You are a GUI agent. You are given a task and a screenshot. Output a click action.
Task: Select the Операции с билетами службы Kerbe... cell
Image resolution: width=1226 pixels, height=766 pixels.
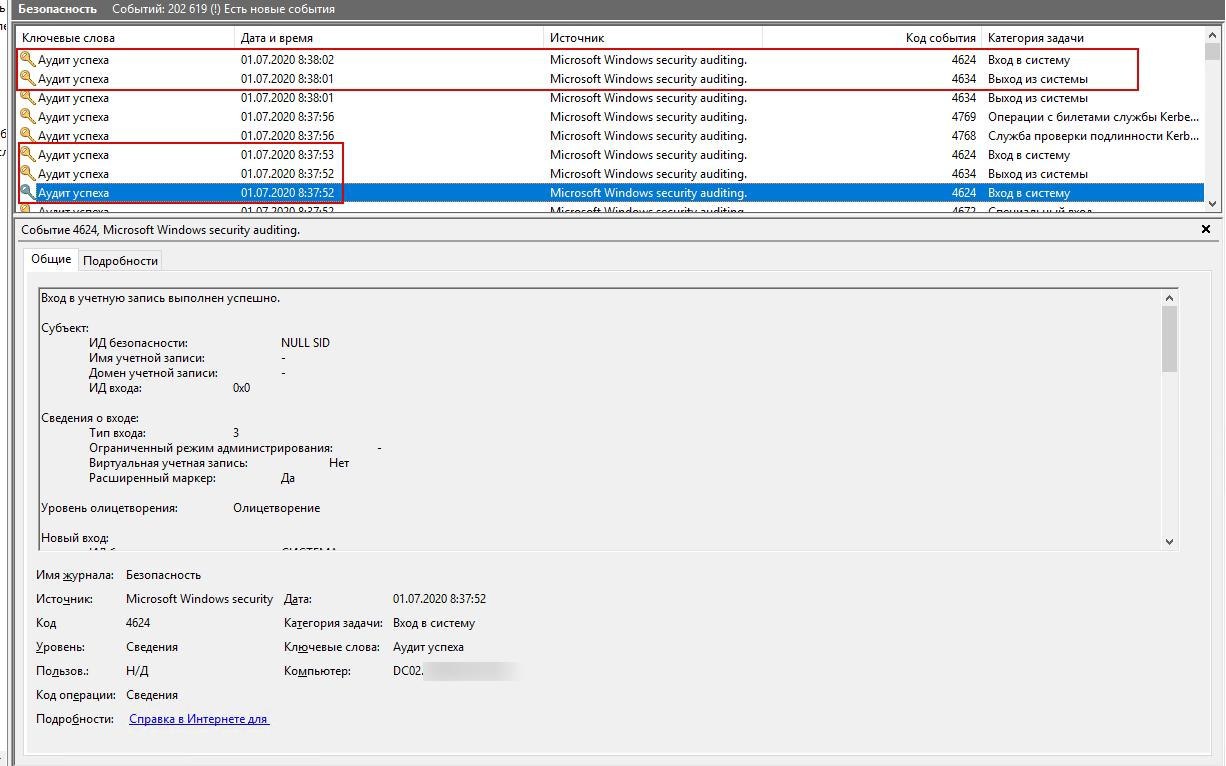(x=1093, y=117)
